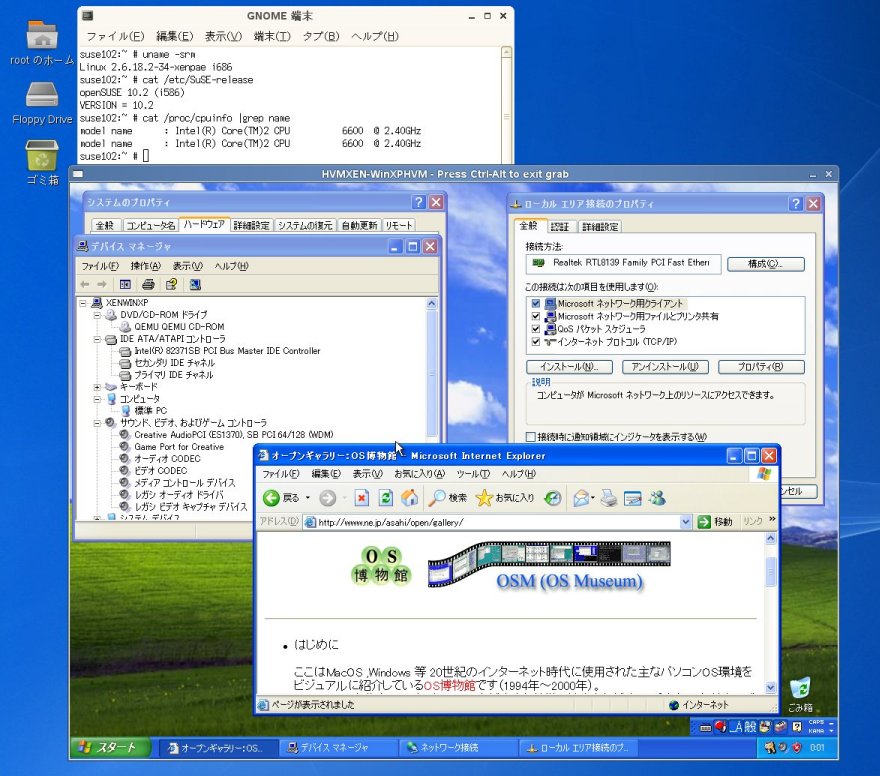Click the GNOME terminal vertical scrollbar
Image resolution: width=880 pixels, height=776 pixels.
click(506, 106)
